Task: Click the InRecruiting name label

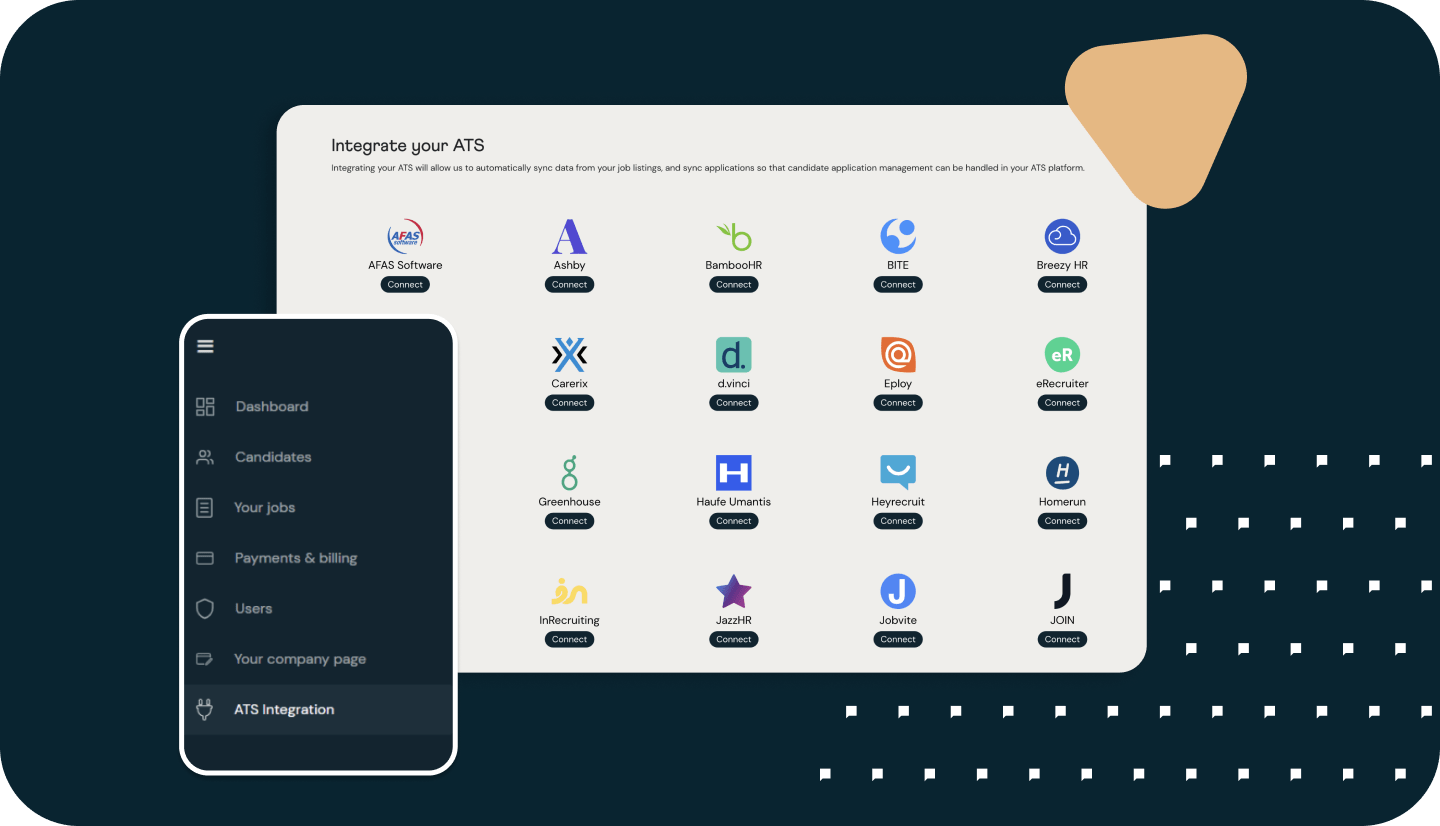Action: (x=569, y=620)
